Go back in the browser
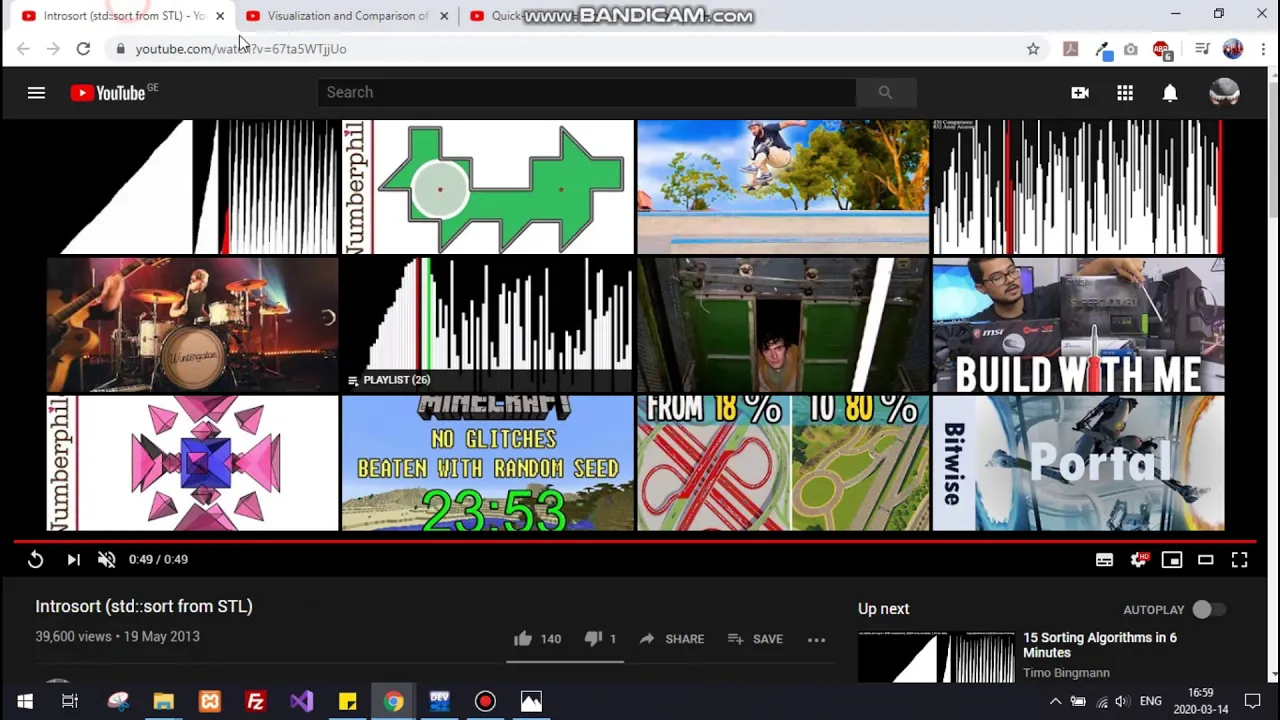This screenshot has width=1280, height=720. [x=23, y=49]
